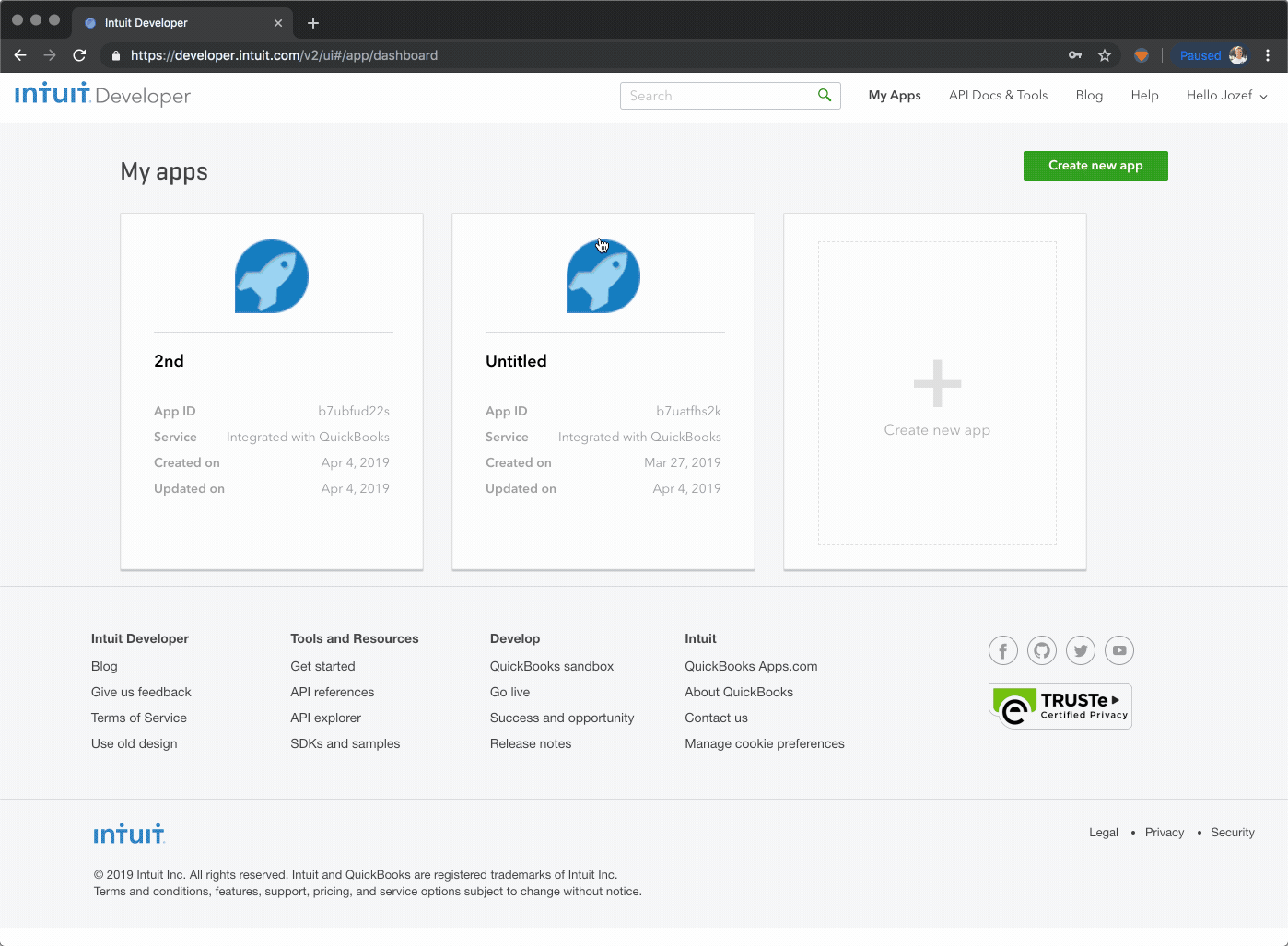Click the Contact us link
The height and width of the screenshot is (946, 1288).
(x=716, y=718)
